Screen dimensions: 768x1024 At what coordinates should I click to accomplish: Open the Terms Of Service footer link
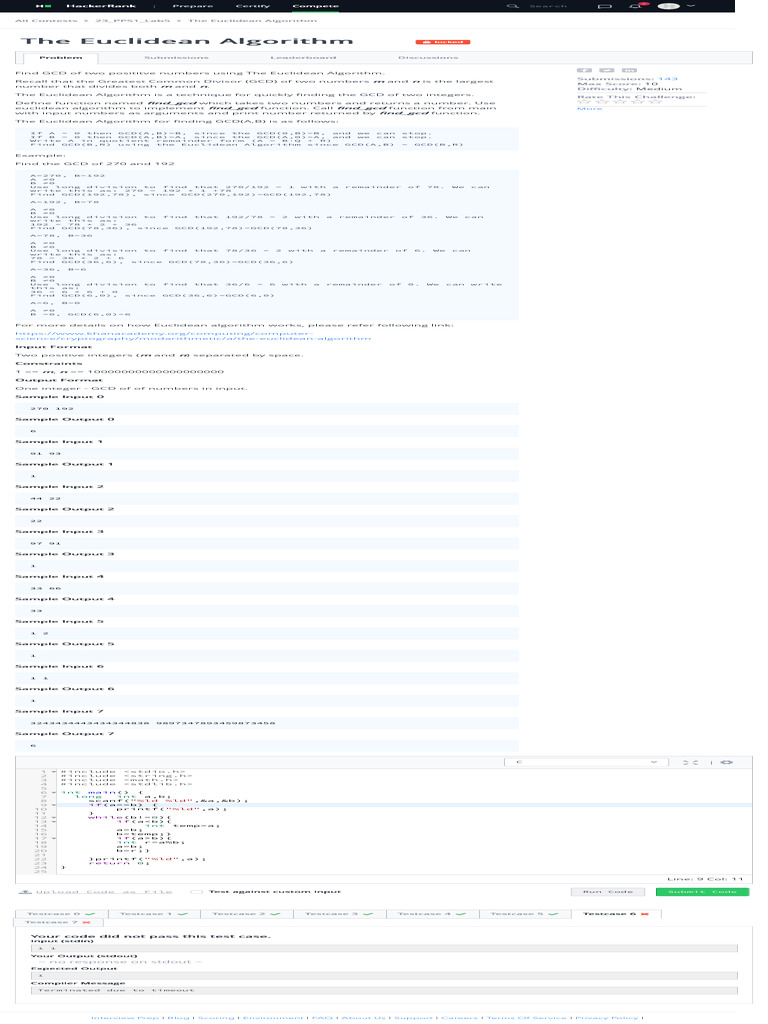pyautogui.click(x=526, y=1017)
